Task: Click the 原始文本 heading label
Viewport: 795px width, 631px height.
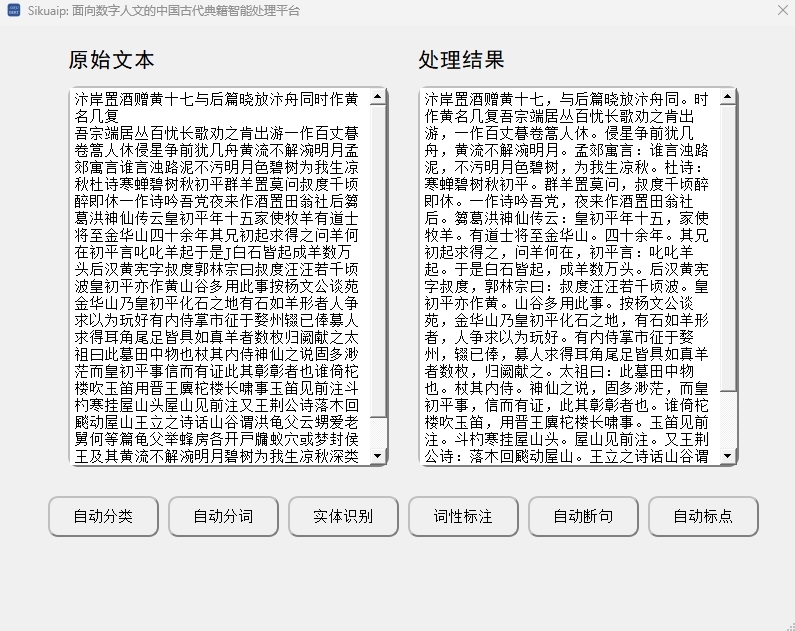Action: pos(111,60)
